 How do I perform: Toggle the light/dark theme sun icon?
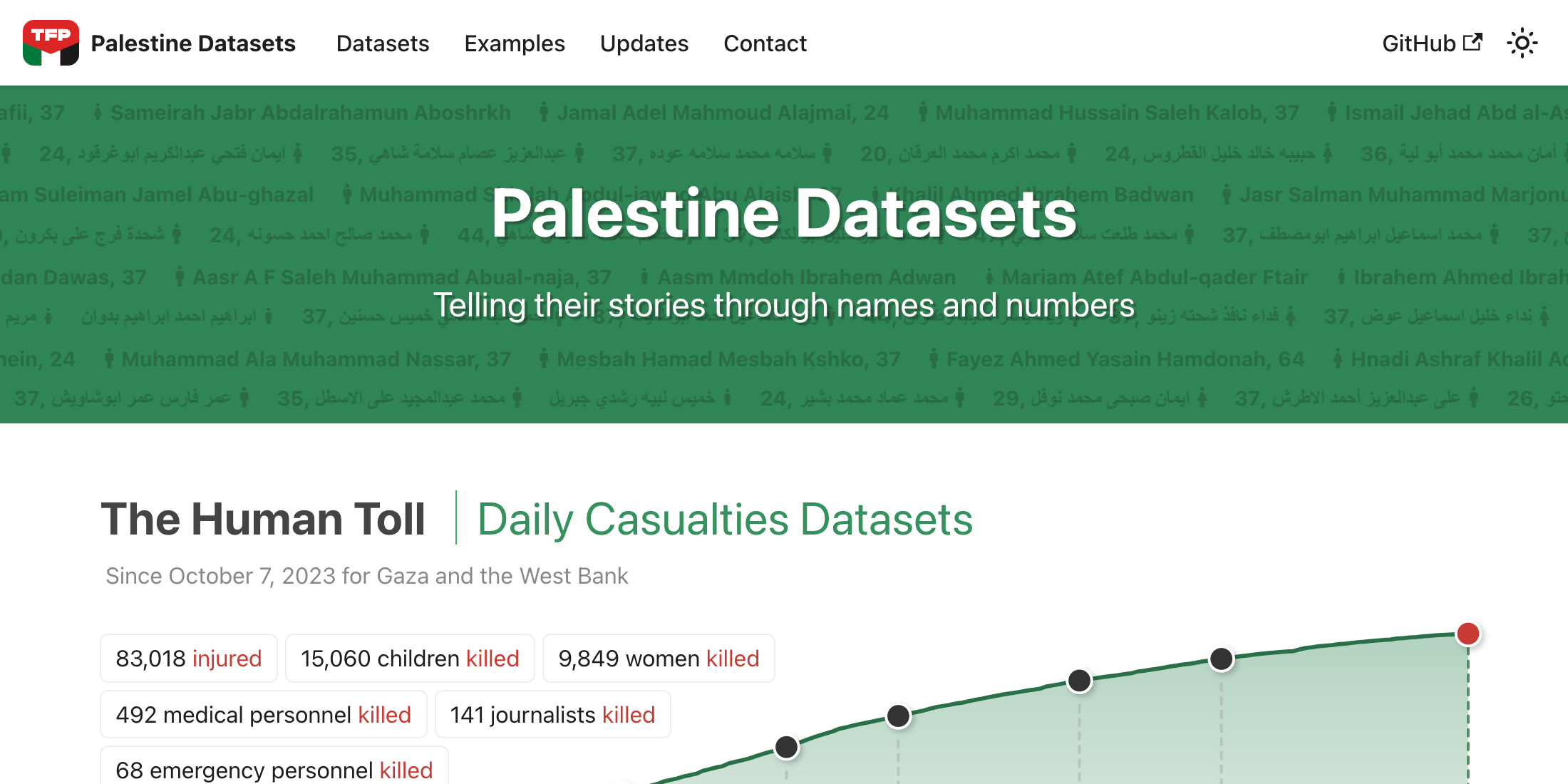[1522, 43]
